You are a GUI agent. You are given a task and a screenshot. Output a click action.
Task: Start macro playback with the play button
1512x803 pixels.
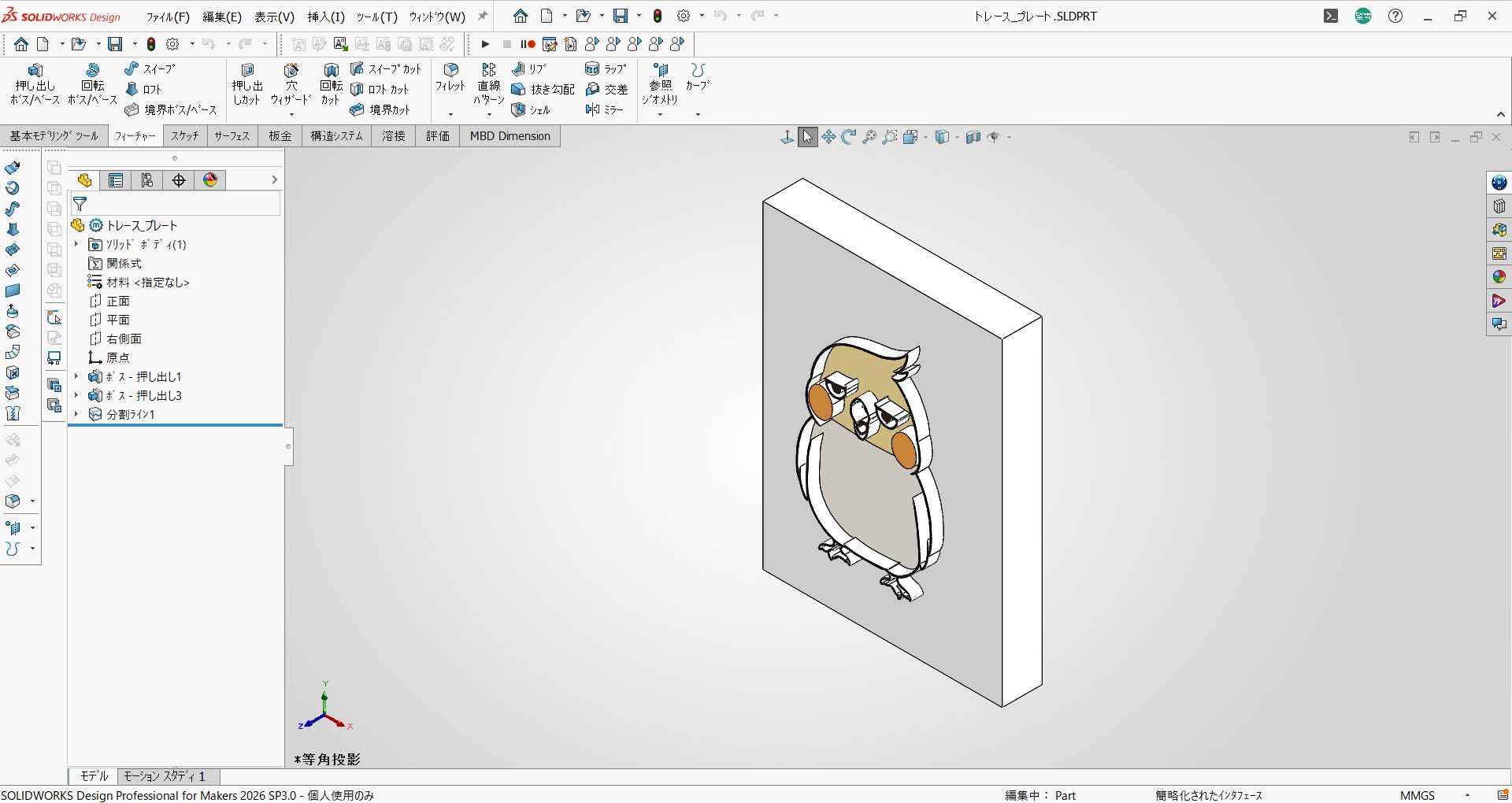point(485,44)
